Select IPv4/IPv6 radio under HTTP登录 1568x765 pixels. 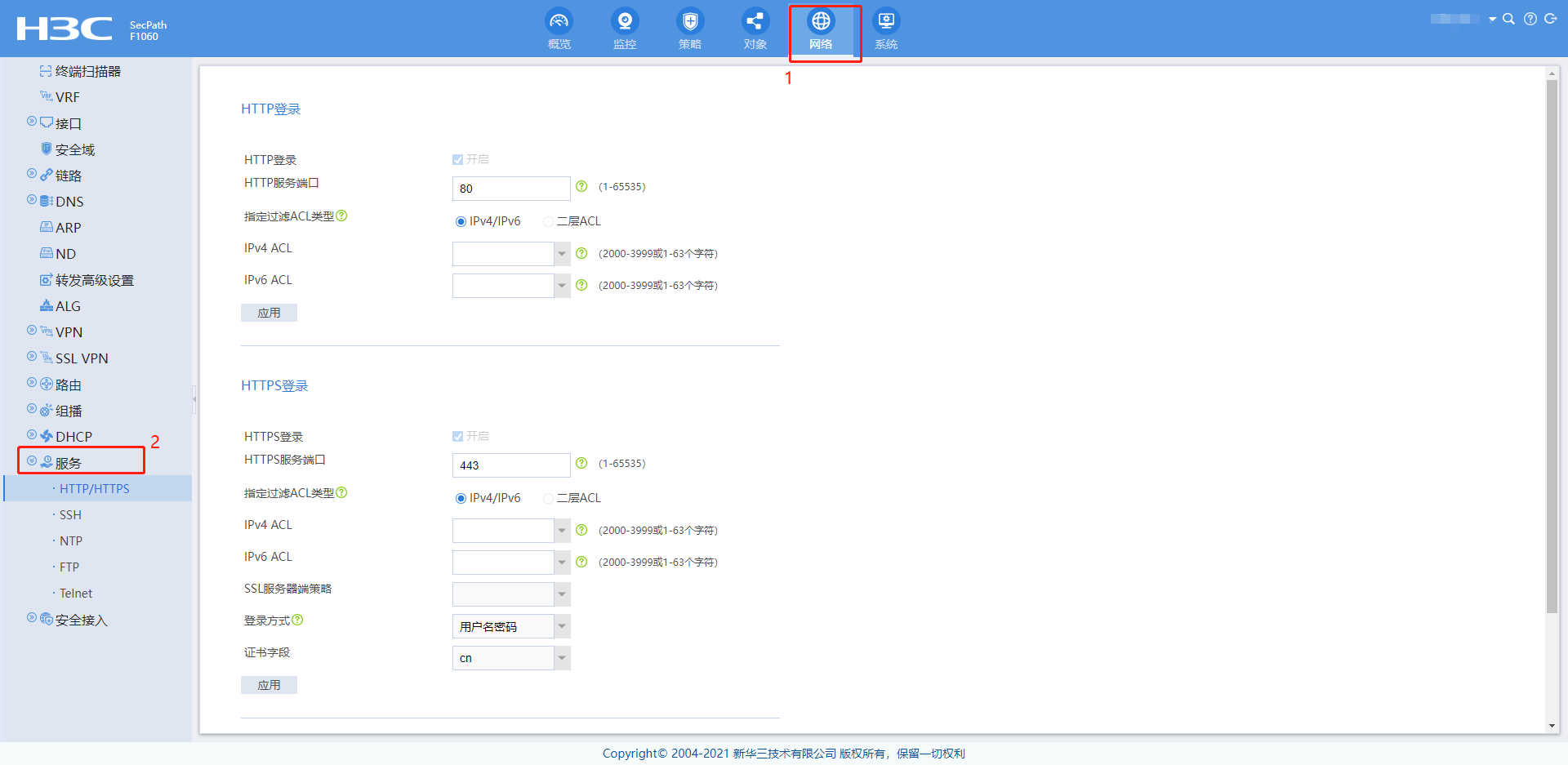(x=461, y=221)
